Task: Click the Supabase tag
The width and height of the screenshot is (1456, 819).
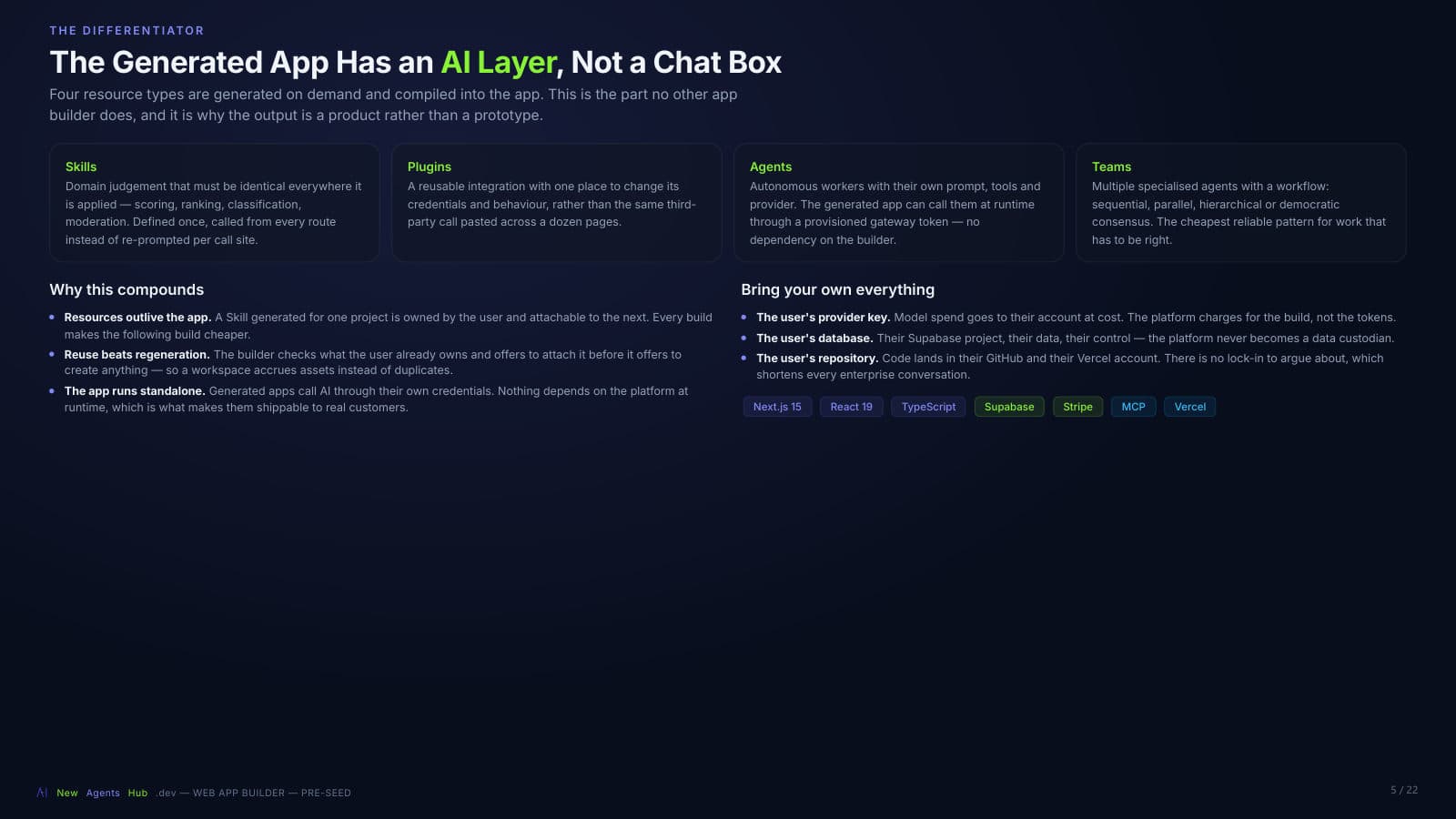Action: point(1009,407)
